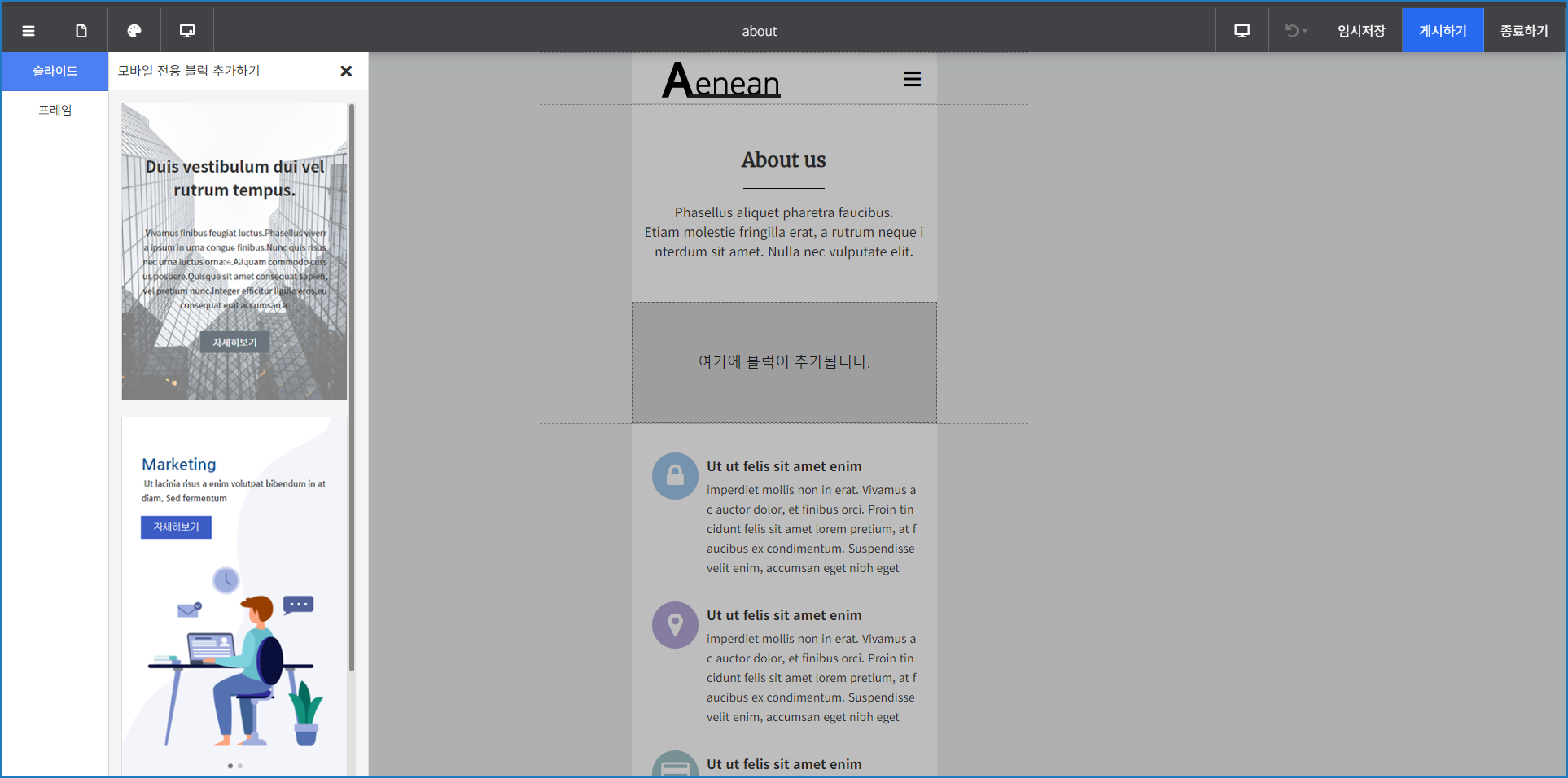This screenshot has width=1568, height=778.
Task: Open the color palette design icon
Action: [x=134, y=31]
